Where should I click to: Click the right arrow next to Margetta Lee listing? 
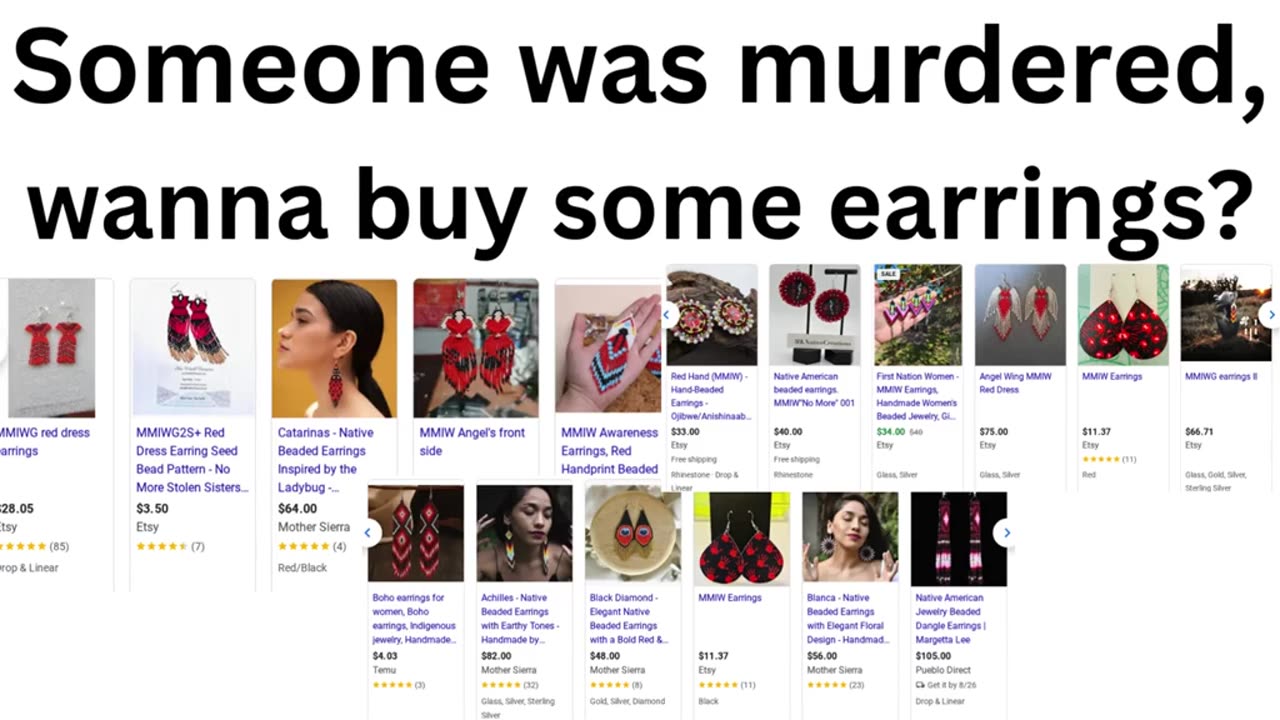click(1006, 533)
